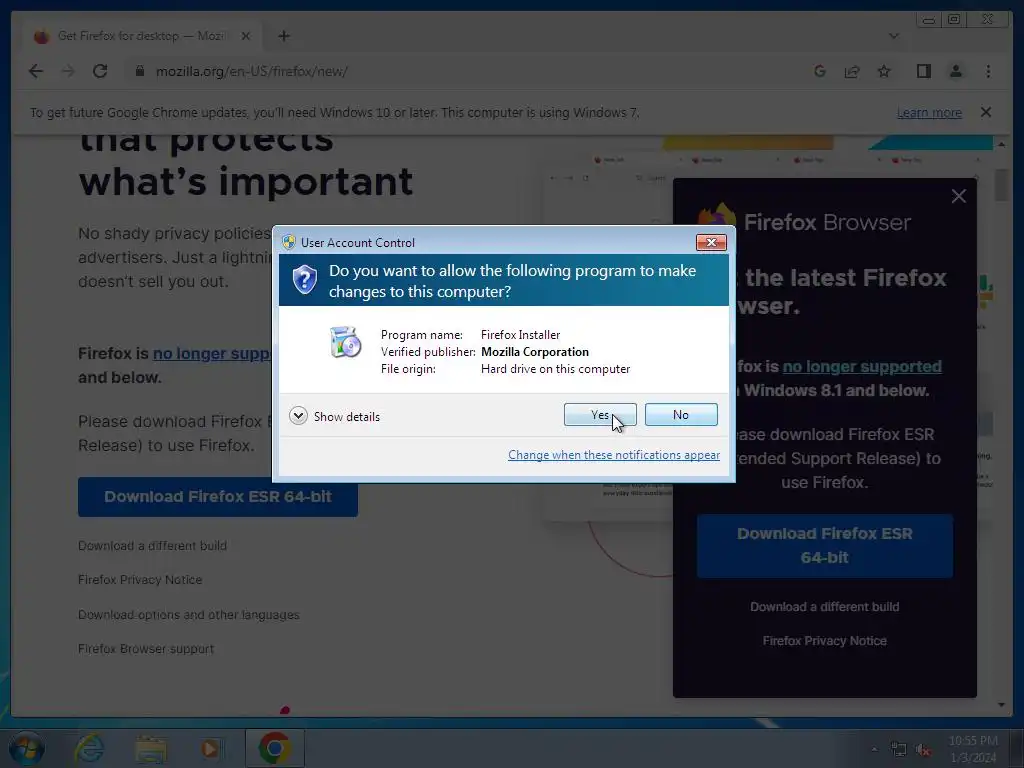Click Chrome icon in taskbar
The image size is (1024, 768).
(274, 748)
